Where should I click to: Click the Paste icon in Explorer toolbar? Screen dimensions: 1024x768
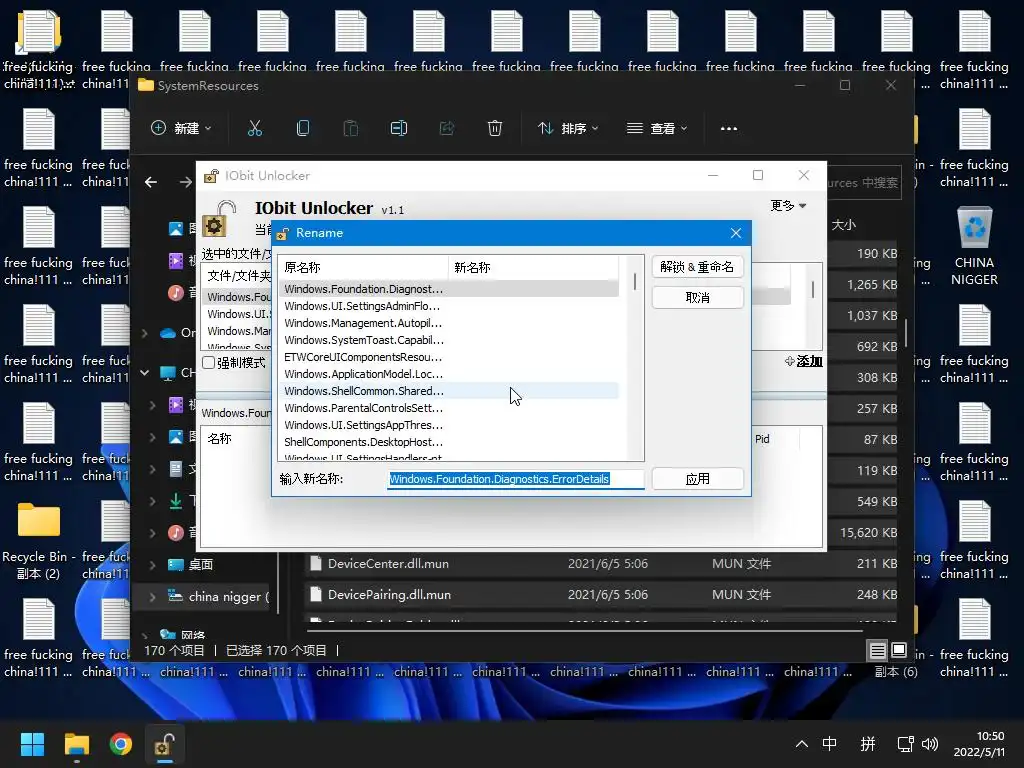click(351, 129)
